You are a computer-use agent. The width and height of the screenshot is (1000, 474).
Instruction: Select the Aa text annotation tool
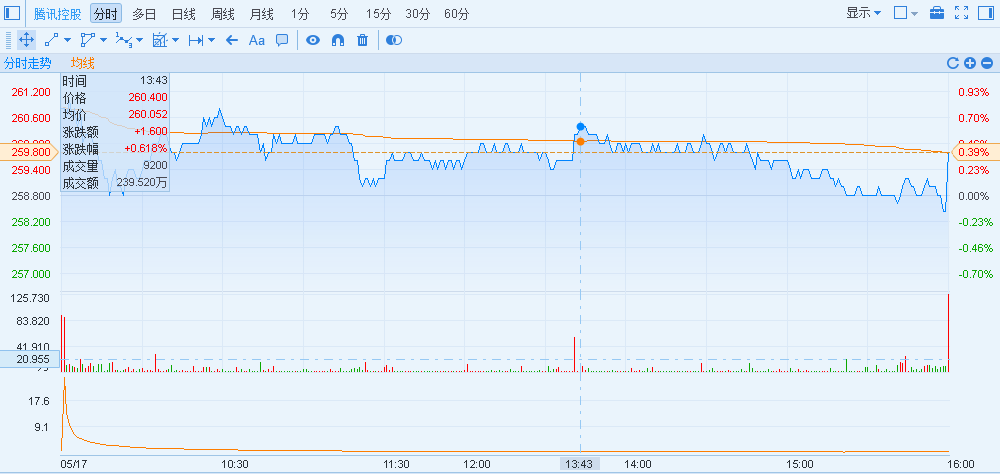[x=256, y=40]
